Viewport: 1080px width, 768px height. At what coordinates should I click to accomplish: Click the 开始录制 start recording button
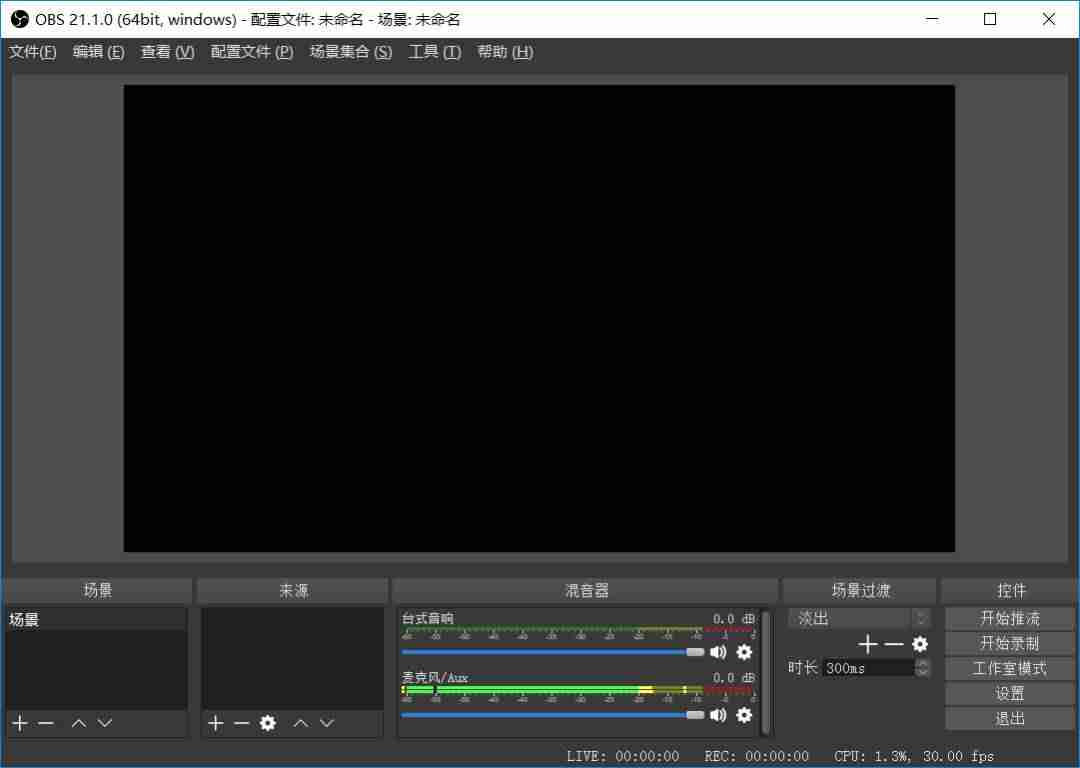click(x=1010, y=643)
